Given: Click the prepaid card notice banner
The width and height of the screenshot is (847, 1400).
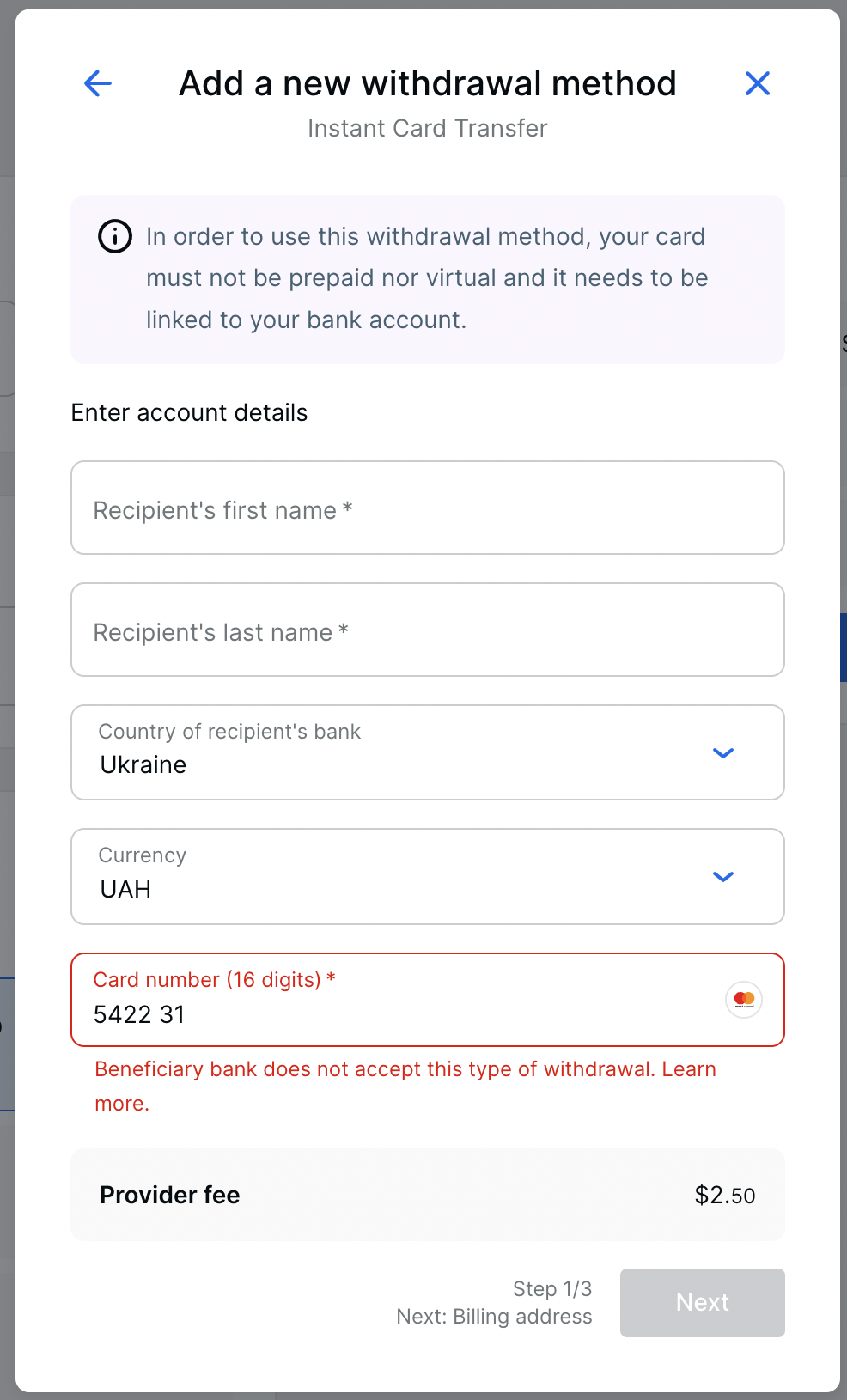Looking at the screenshot, I should (428, 279).
